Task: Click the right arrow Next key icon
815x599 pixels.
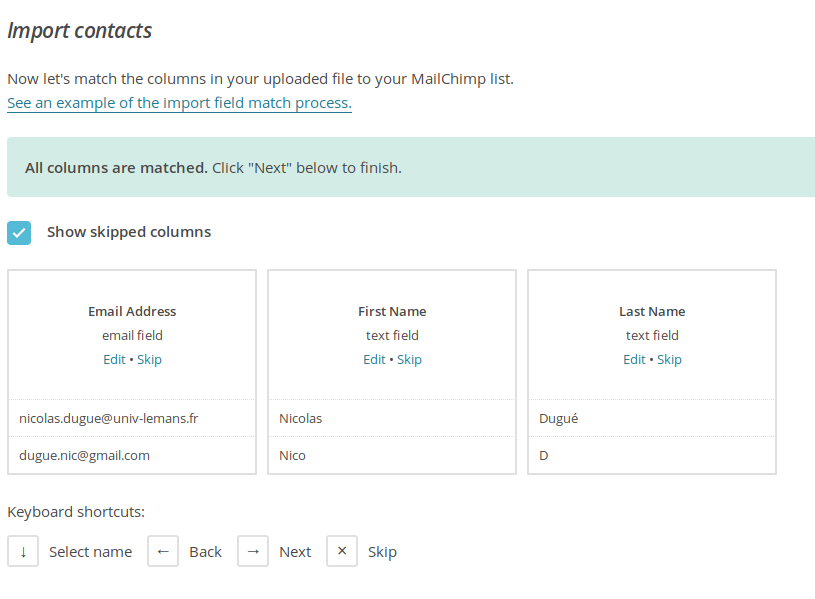Action: [253, 551]
